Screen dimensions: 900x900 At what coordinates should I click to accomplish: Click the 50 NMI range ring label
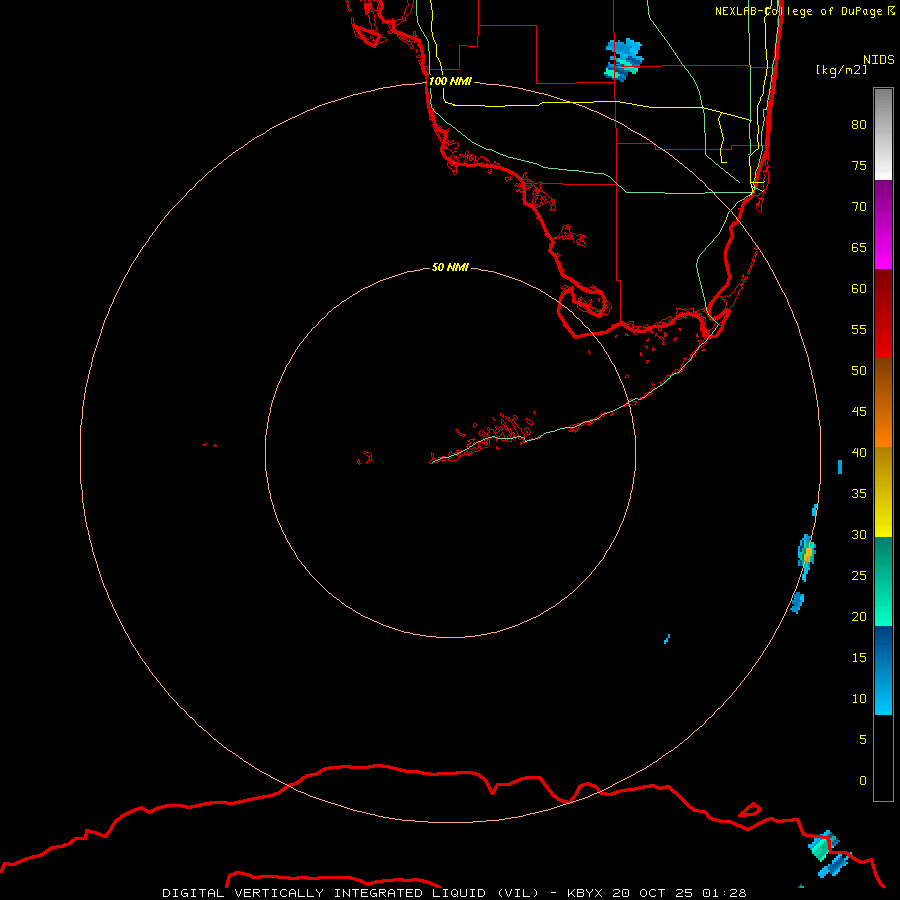click(450, 267)
